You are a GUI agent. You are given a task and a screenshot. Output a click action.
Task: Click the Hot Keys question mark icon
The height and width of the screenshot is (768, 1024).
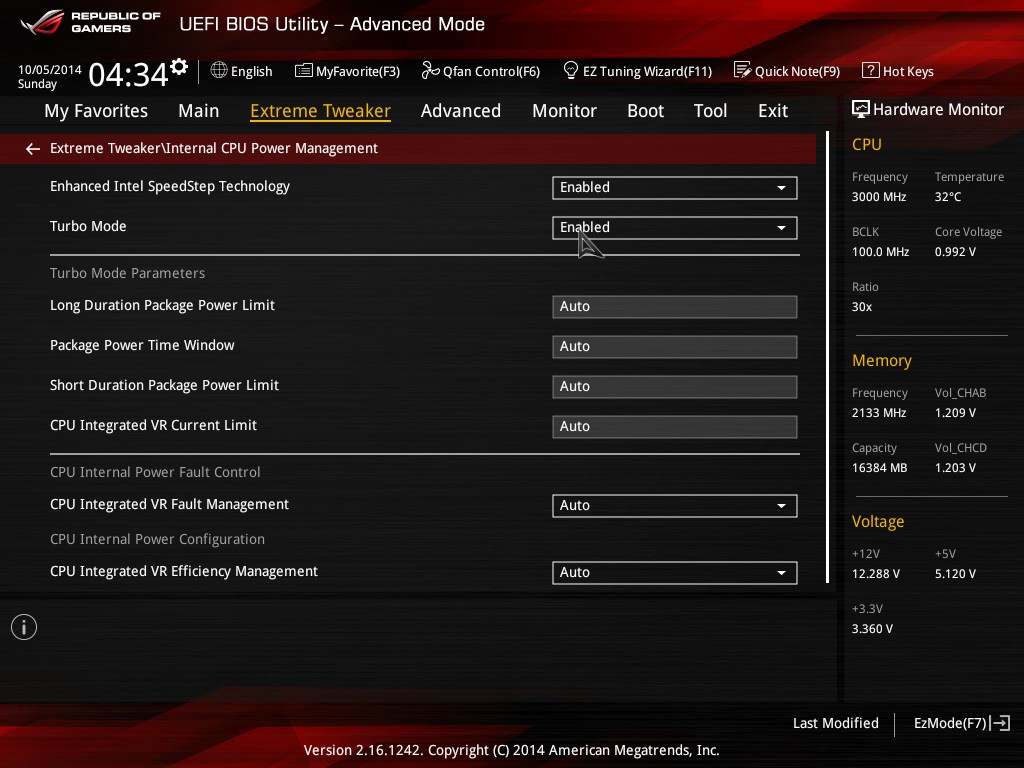[x=871, y=70]
